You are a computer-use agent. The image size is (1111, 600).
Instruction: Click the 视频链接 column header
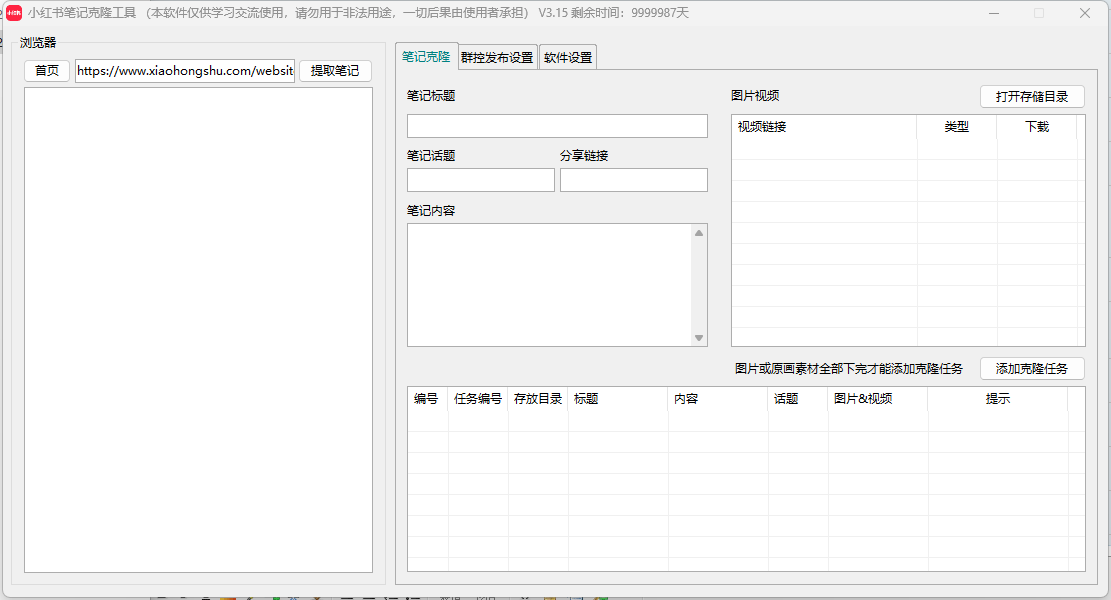(x=825, y=127)
